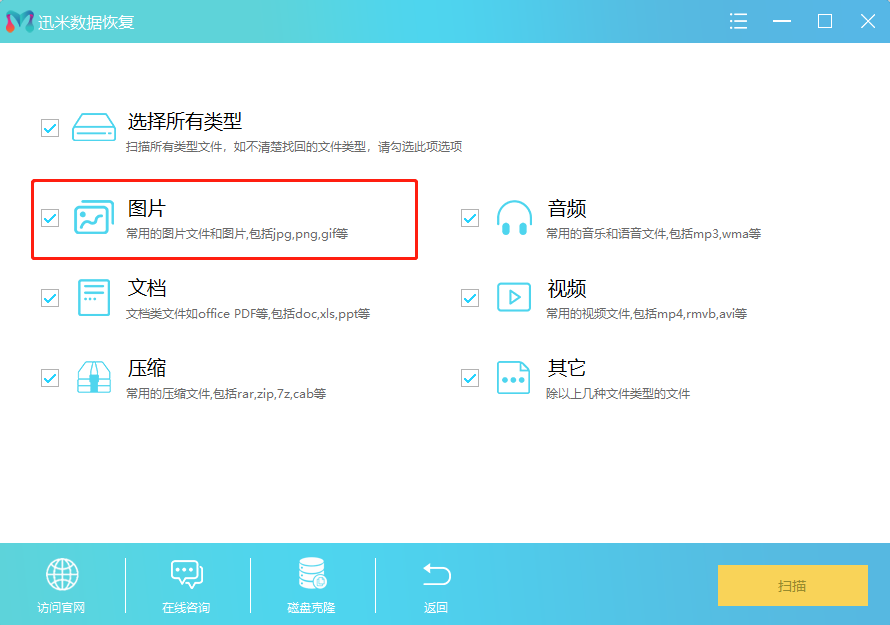Click the other files (其它) icon

tap(514, 377)
